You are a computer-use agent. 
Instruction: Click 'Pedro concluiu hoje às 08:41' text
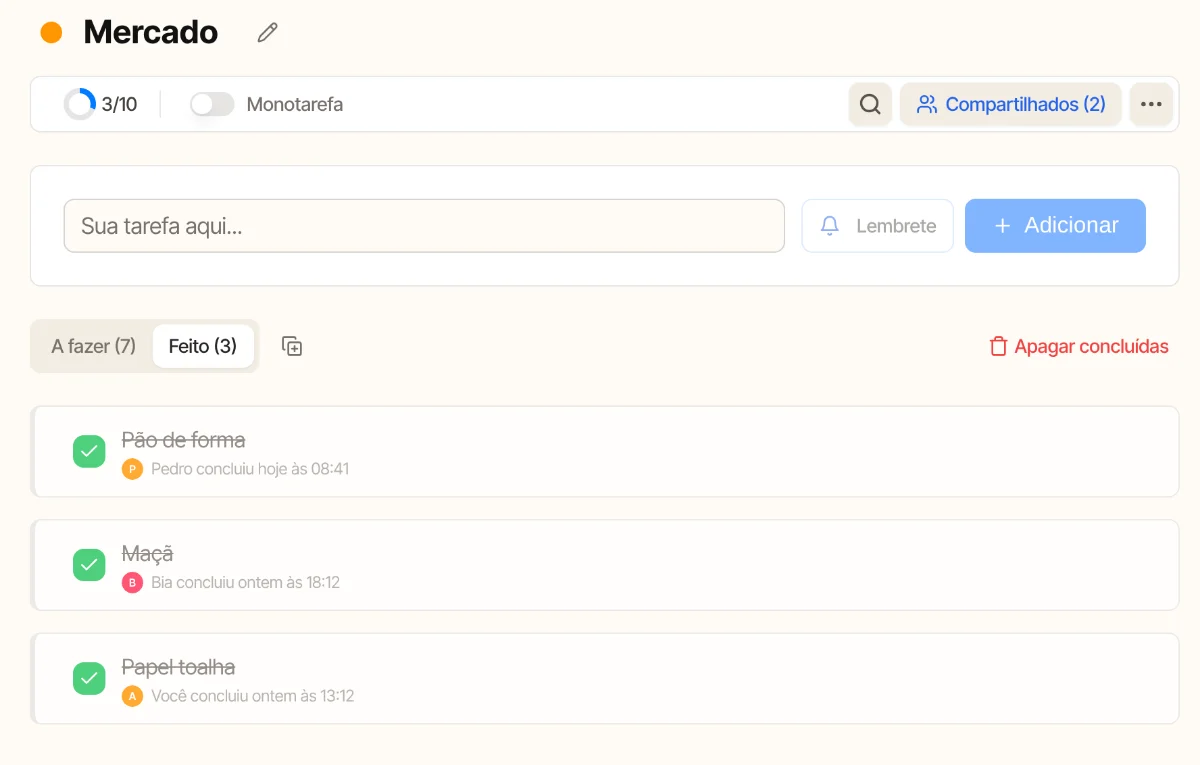click(250, 469)
